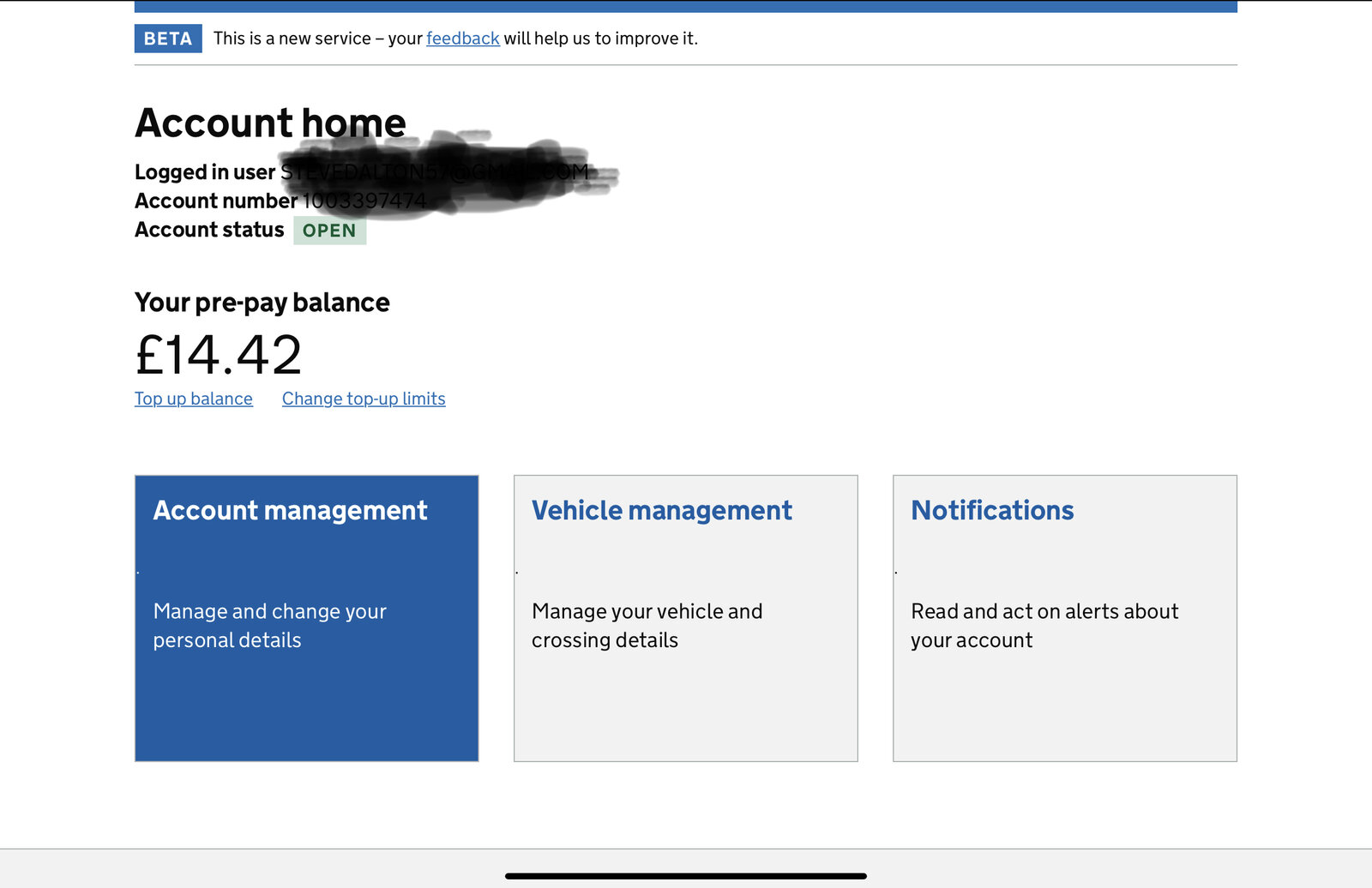Click the £14.42 balance amount
Screen dimensions: 1372x888
click(x=219, y=355)
